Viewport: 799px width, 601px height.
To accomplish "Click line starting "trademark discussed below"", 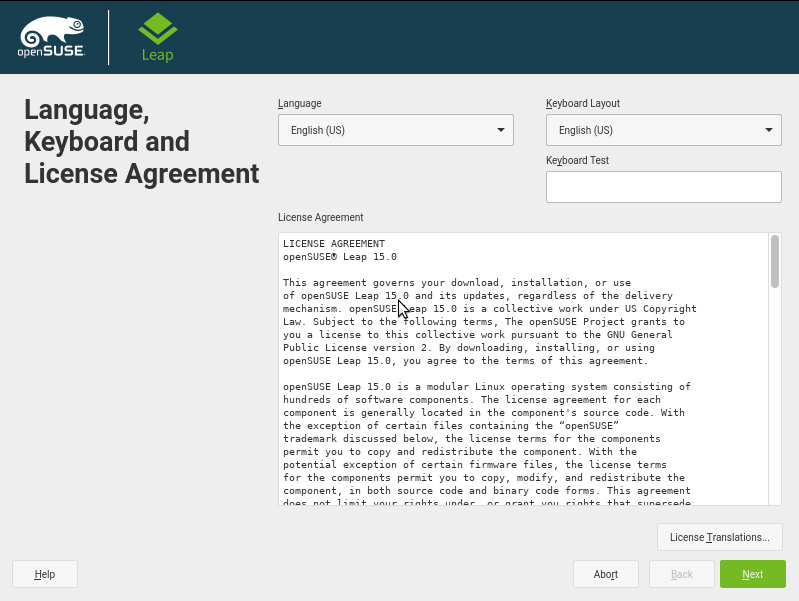I will coord(471,439).
